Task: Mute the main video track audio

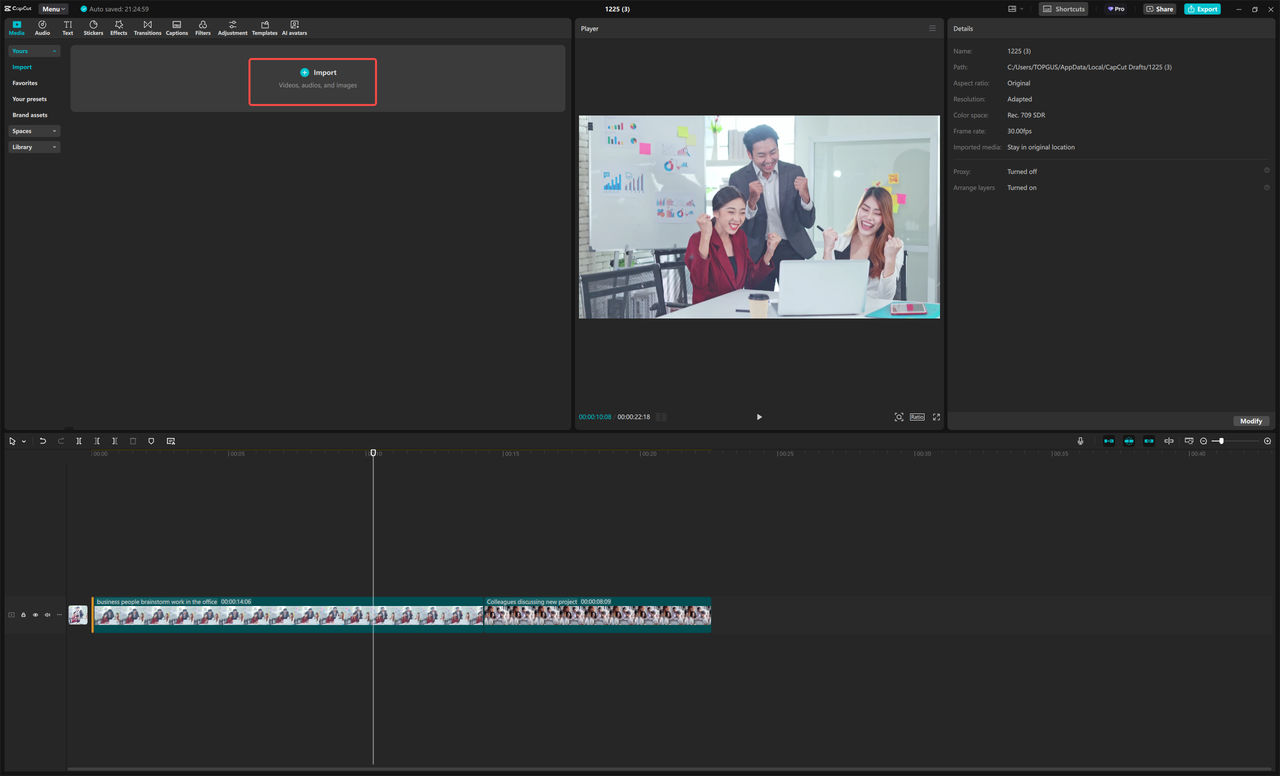Action: click(x=47, y=615)
